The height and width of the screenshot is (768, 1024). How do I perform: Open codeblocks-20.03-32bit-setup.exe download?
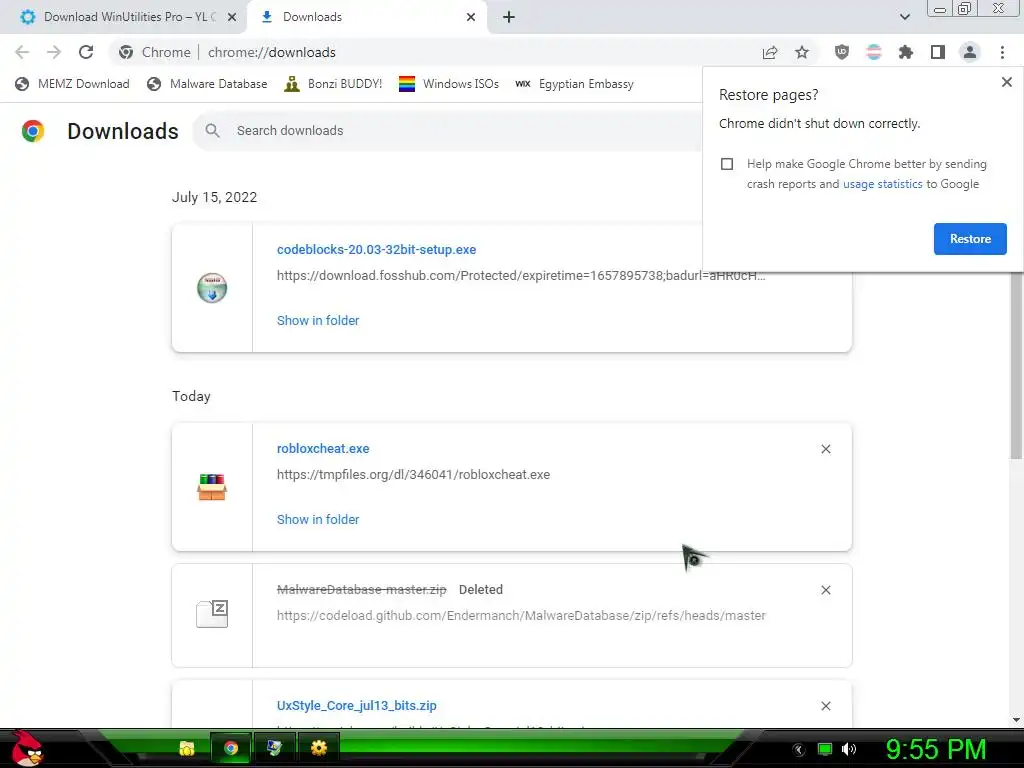(376, 249)
